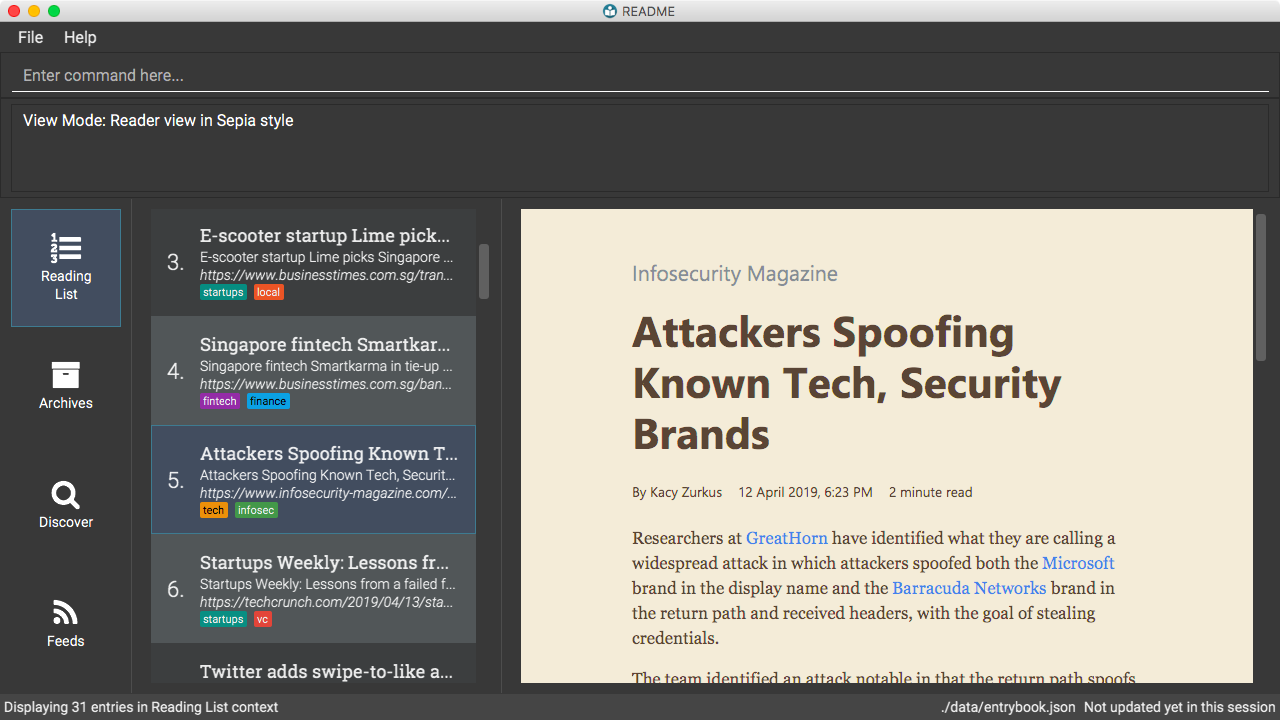
Task: Click the techcrunch.com URL text
Action: click(x=327, y=602)
